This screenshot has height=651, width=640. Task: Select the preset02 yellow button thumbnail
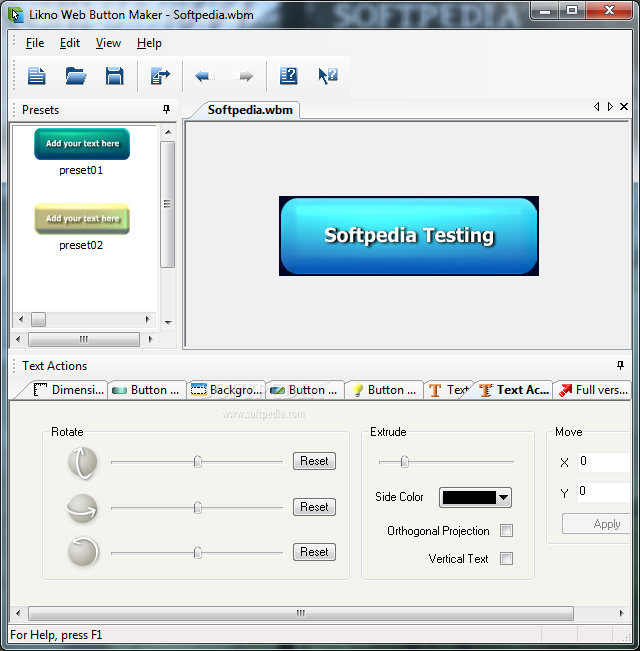pos(82,219)
